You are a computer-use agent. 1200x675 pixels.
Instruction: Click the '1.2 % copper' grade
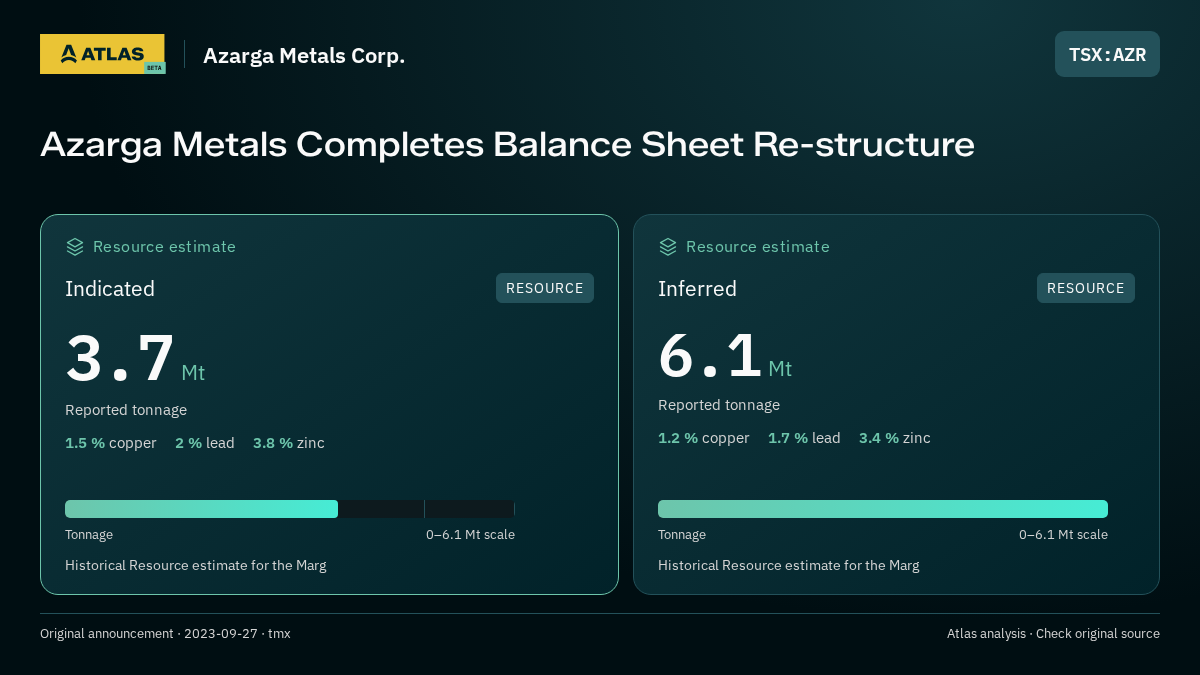[x=704, y=438]
